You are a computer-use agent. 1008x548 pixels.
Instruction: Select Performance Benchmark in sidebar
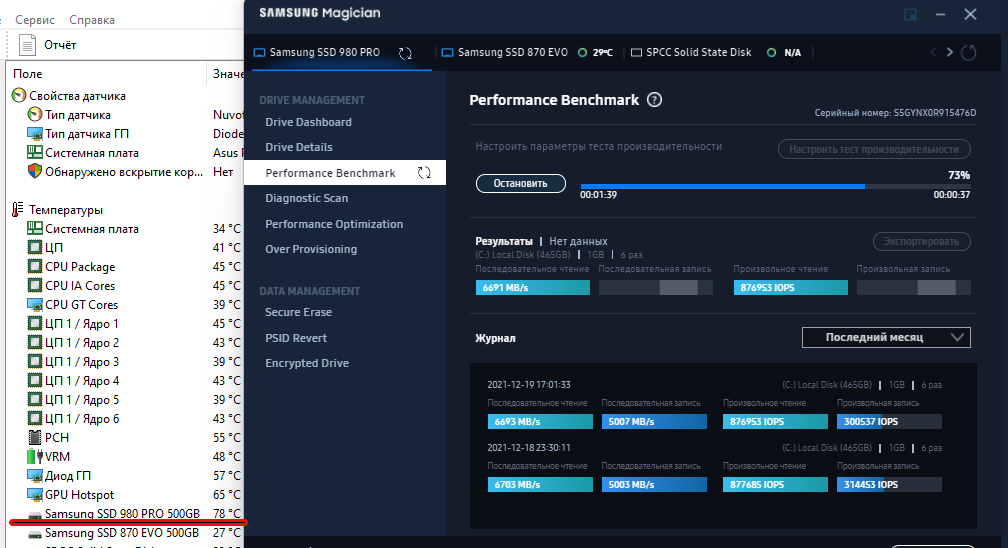click(345, 172)
